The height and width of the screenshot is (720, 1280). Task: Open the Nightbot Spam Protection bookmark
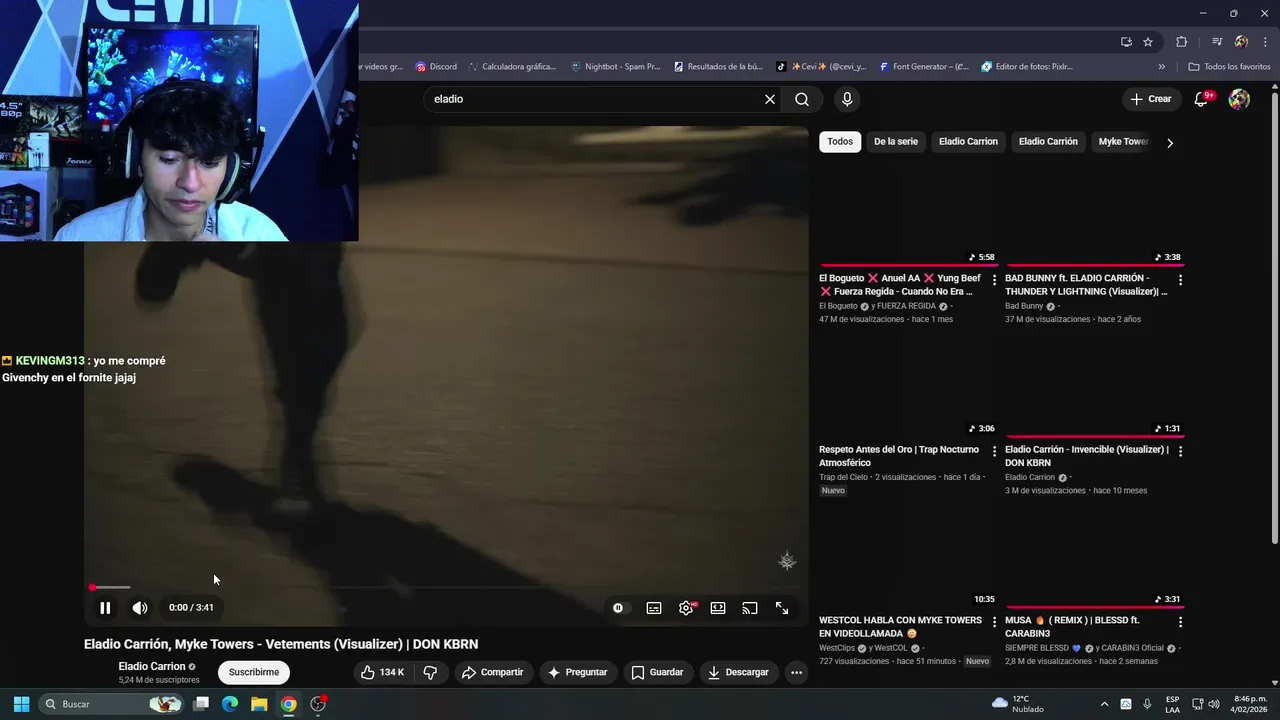pos(615,67)
